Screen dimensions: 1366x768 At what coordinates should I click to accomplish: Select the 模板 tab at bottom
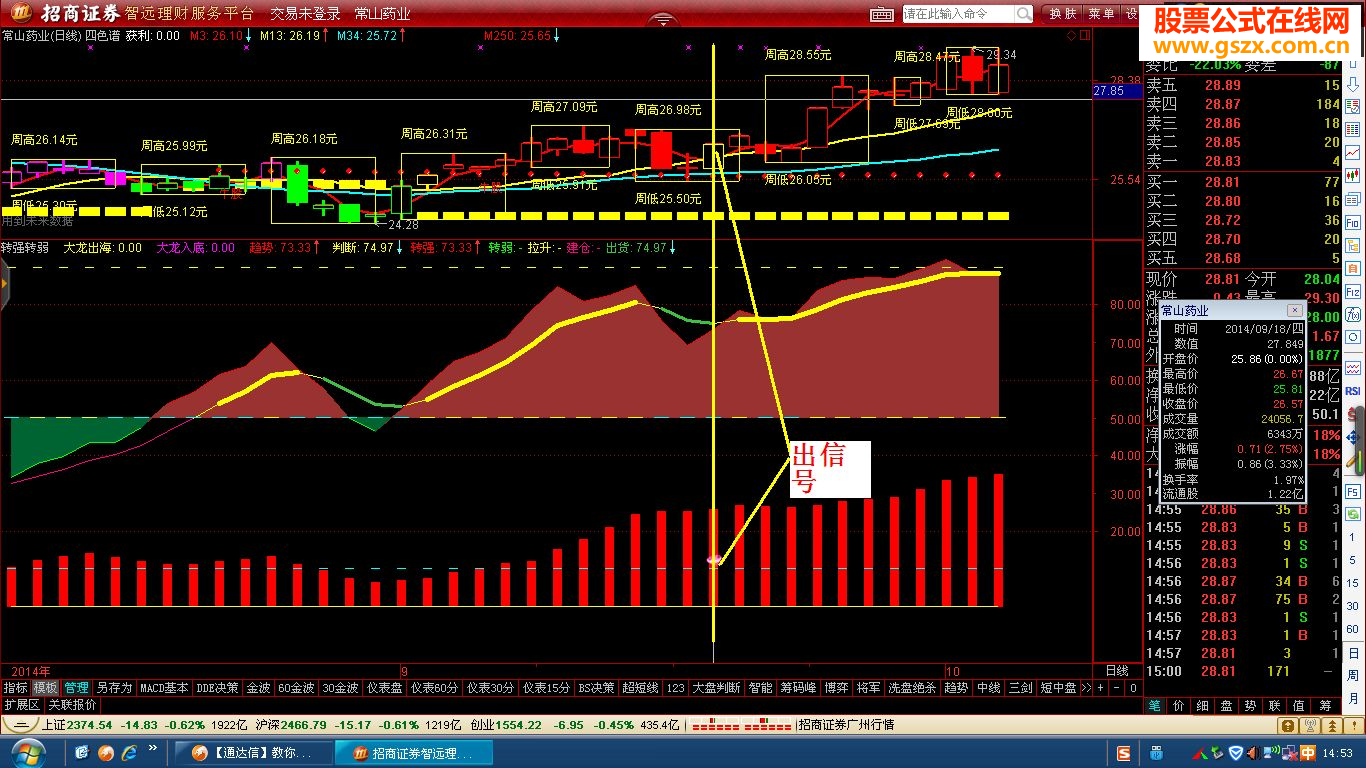[x=46, y=688]
